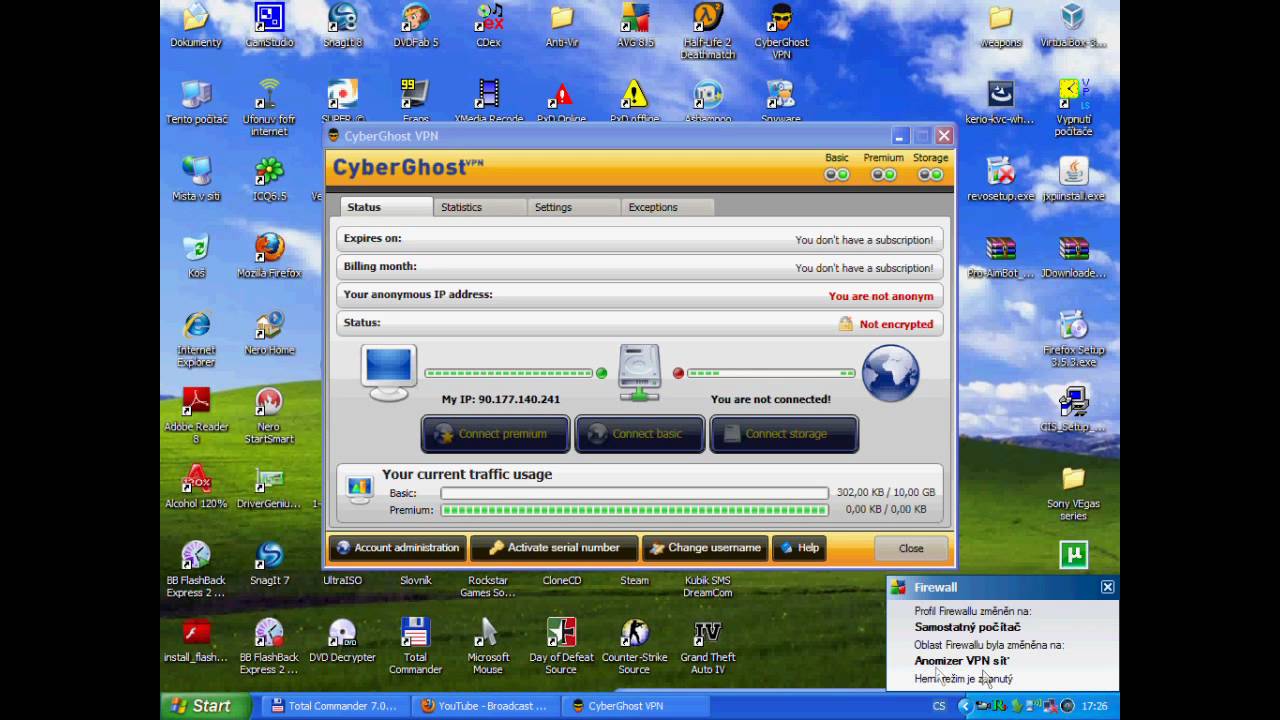Dismiss the Firewall notification popup
Image resolution: width=1280 pixels, height=720 pixels.
(x=1107, y=587)
